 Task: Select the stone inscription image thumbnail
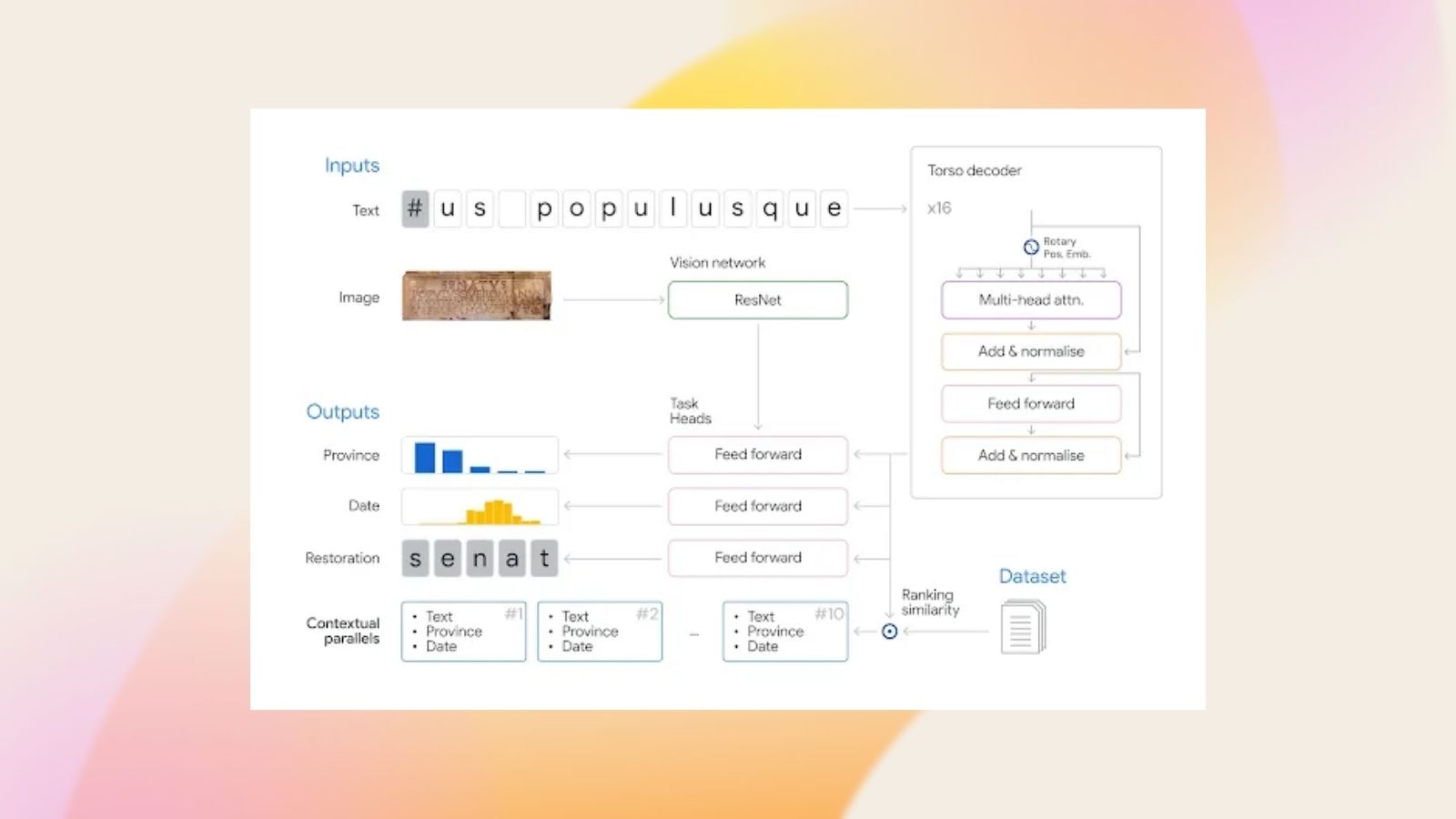[476, 296]
